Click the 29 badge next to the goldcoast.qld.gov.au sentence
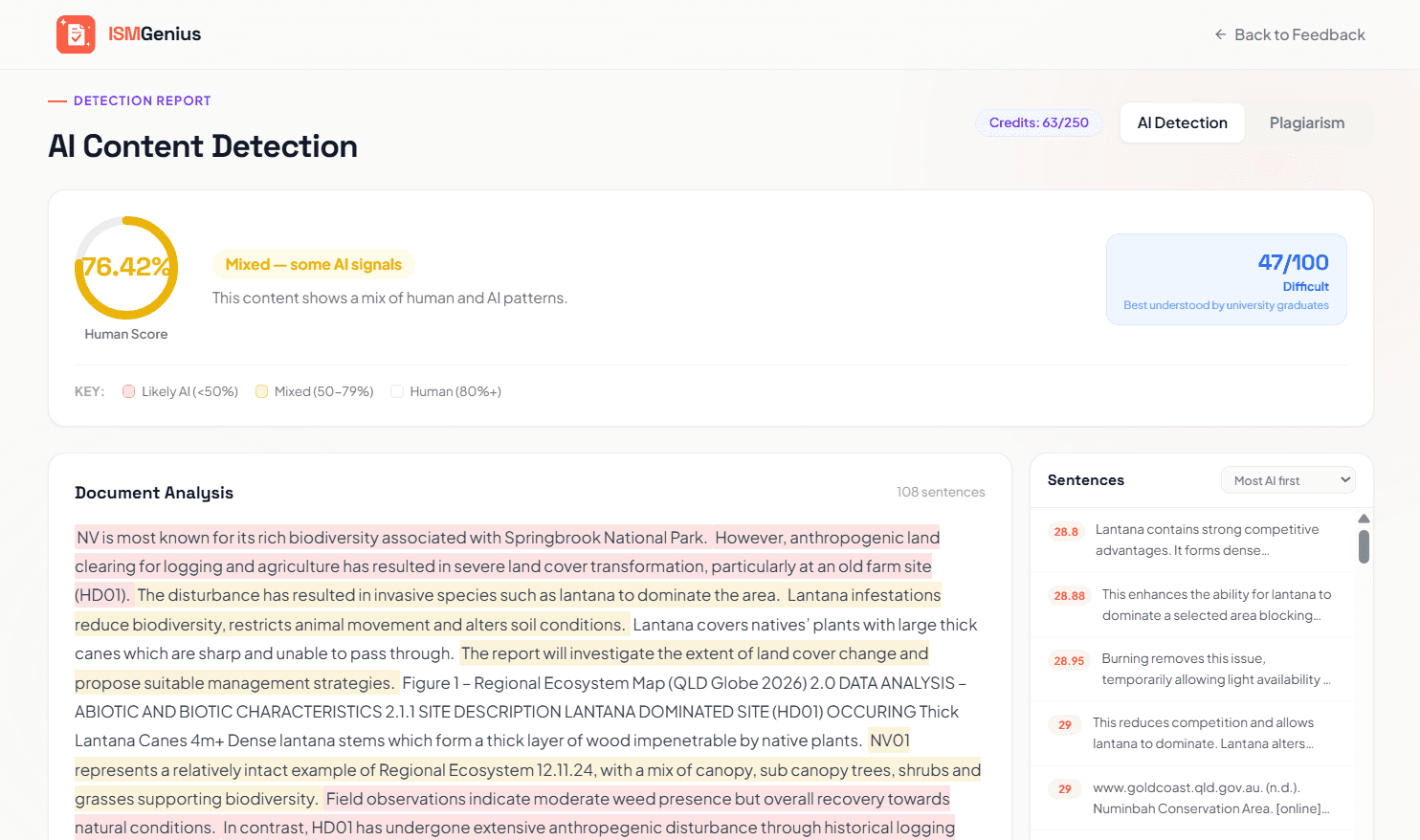 1064,788
